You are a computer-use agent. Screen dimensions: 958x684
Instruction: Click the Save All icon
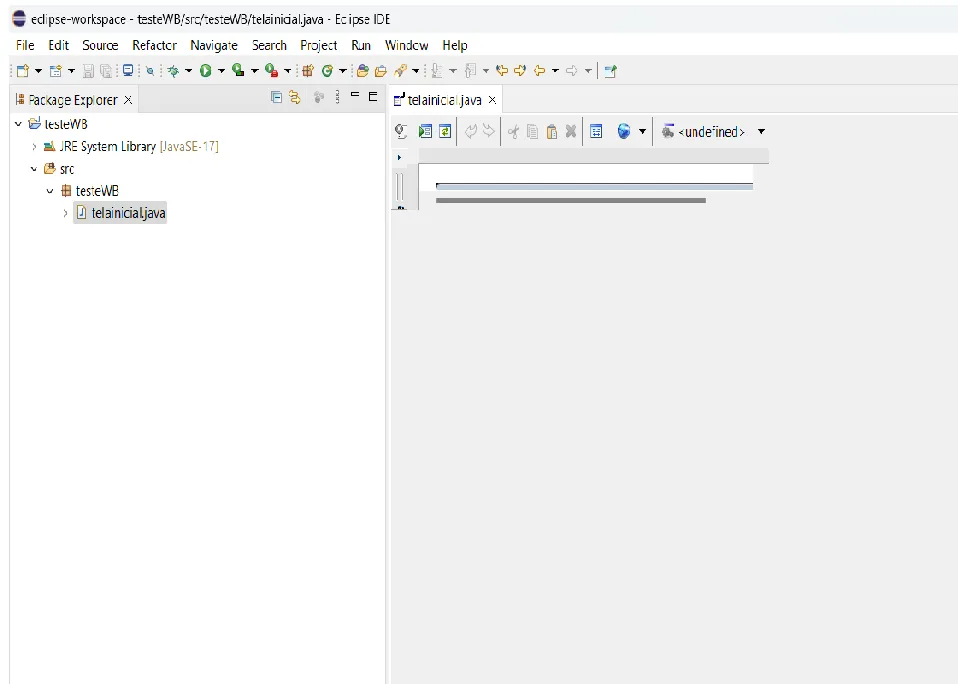click(x=106, y=71)
